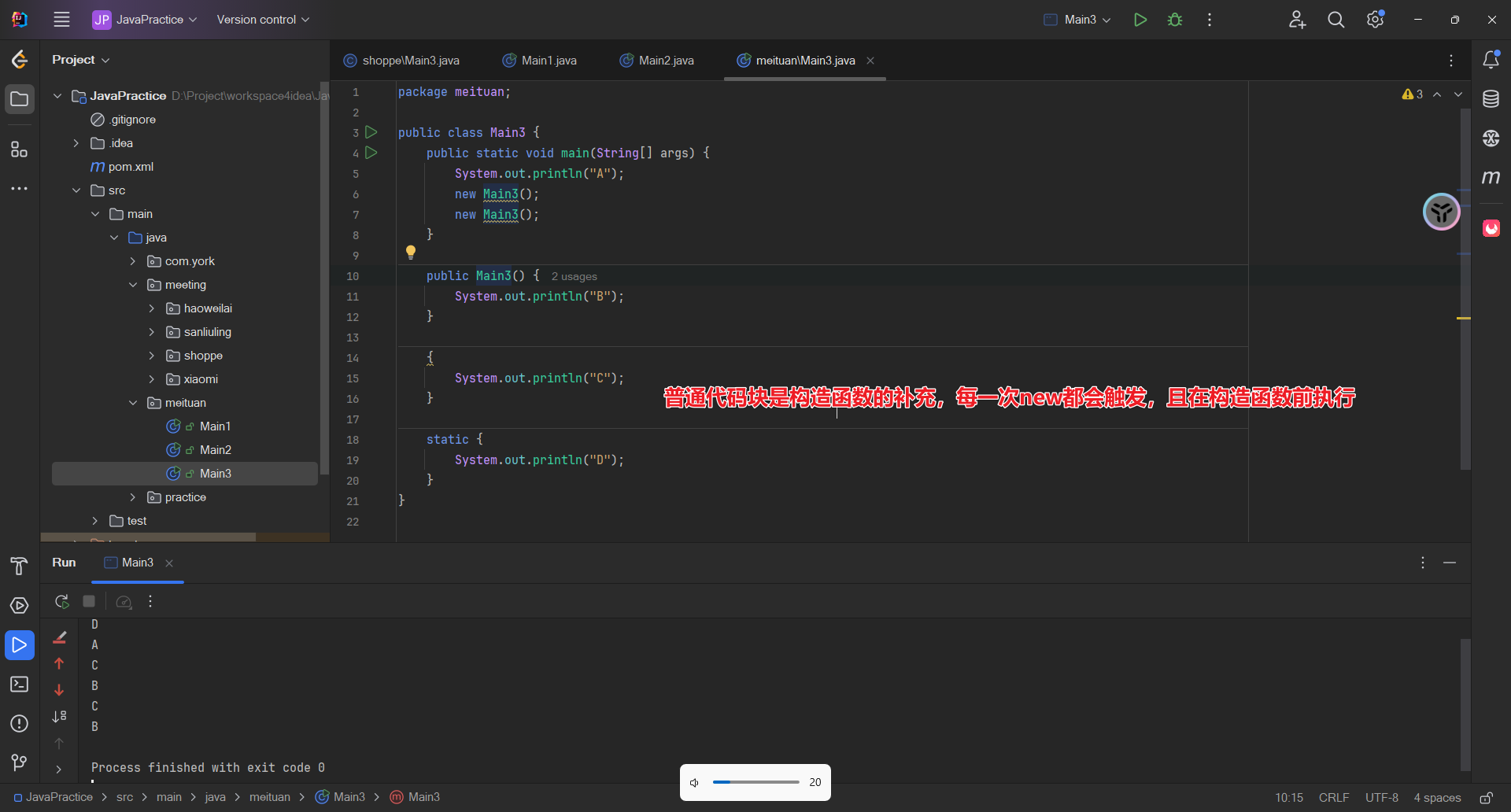Open Search Everywhere magnifier icon
This screenshot has height=812, width=1511.
[1336, 20]
